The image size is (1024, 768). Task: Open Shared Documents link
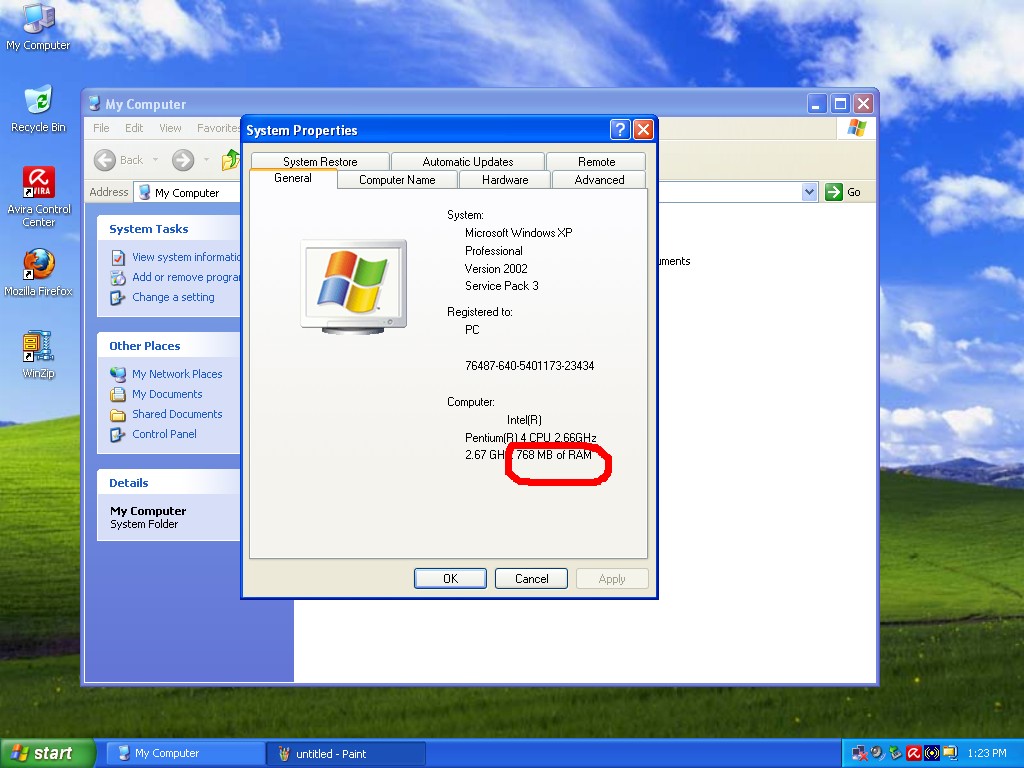tap(177, 414)
